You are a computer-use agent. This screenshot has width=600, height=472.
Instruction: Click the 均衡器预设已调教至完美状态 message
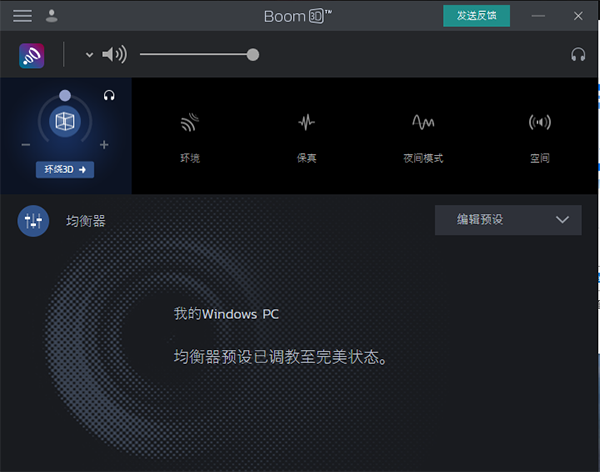point(280,357)
